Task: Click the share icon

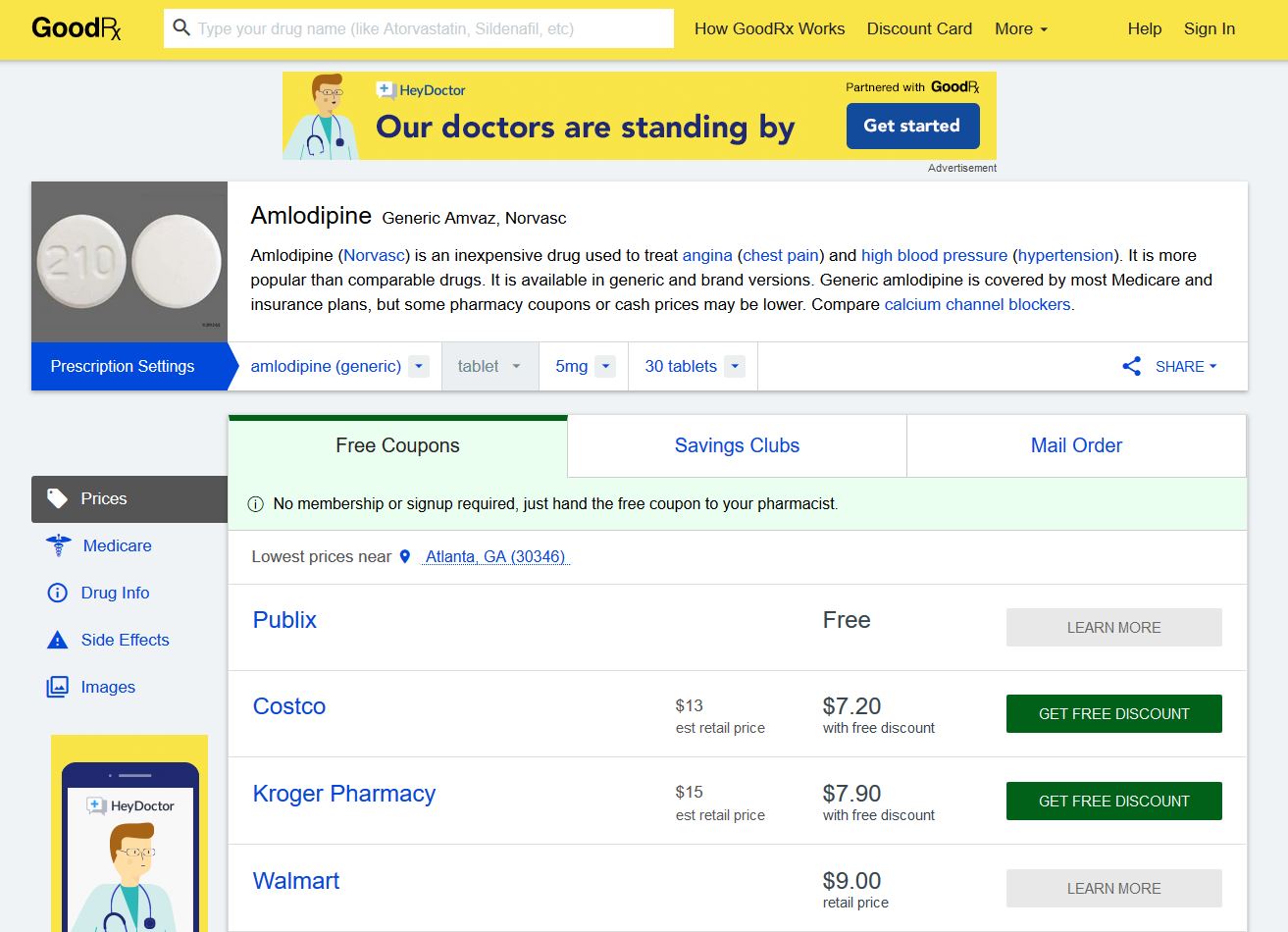Action: tap(1131, 366)
